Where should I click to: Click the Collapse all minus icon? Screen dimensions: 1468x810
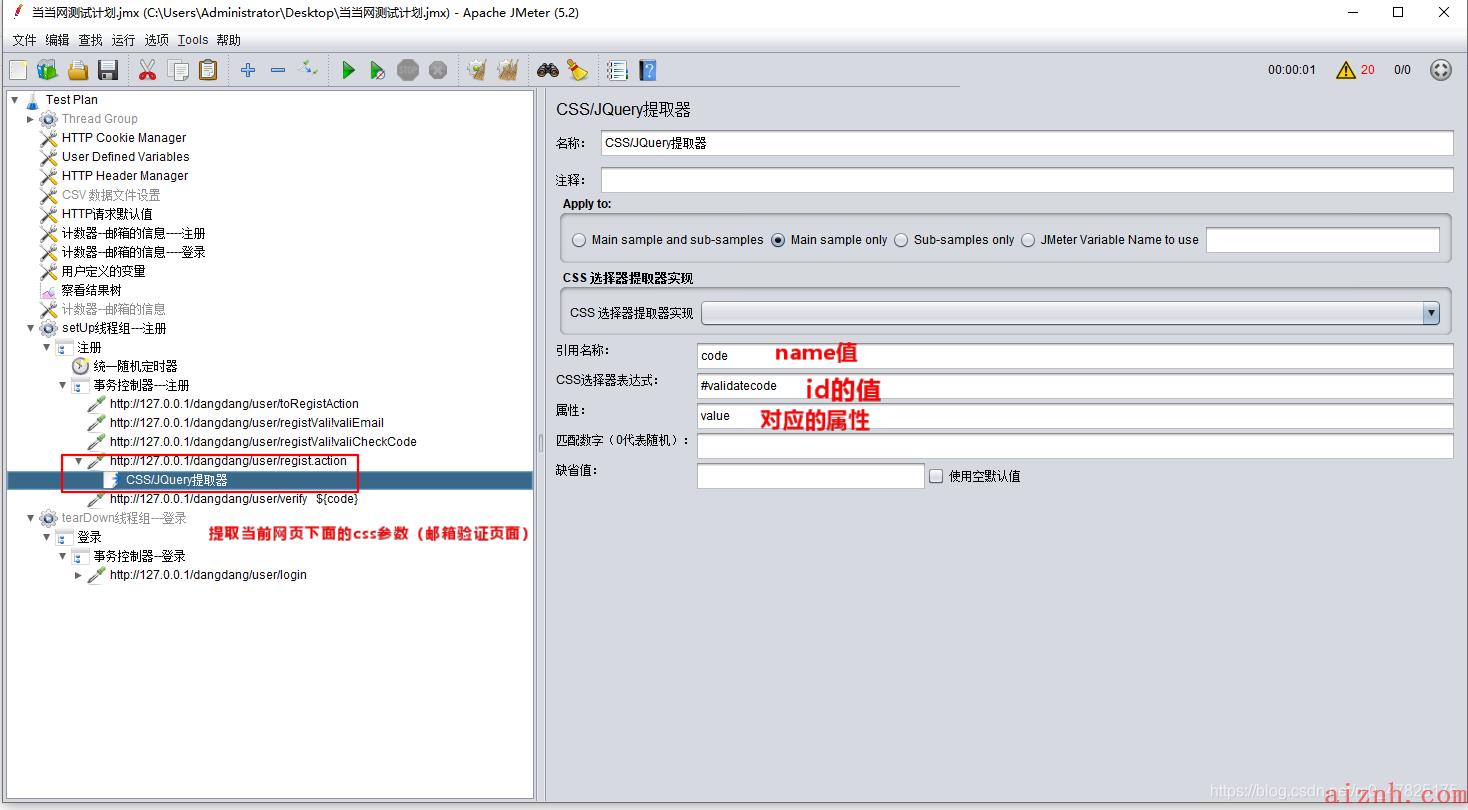[x=278, y=70]
